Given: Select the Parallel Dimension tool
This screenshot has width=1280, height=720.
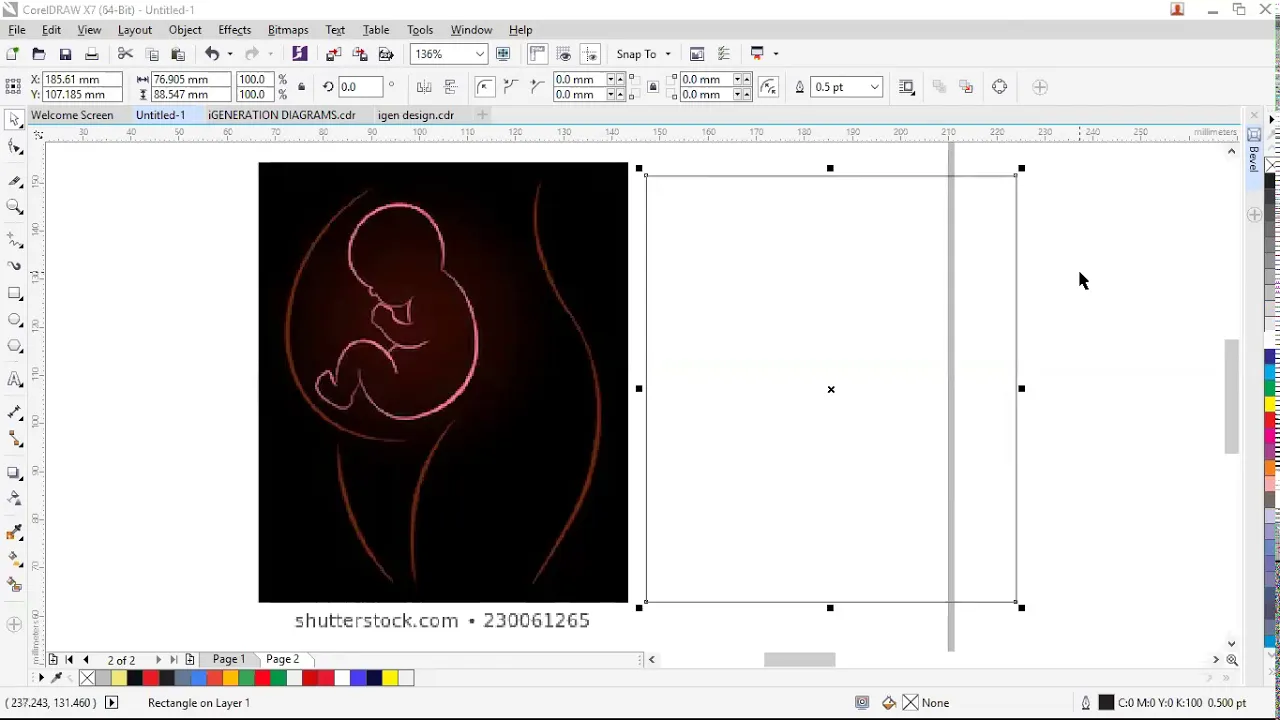Looking at the screenshot, I should tap(14, 413).
